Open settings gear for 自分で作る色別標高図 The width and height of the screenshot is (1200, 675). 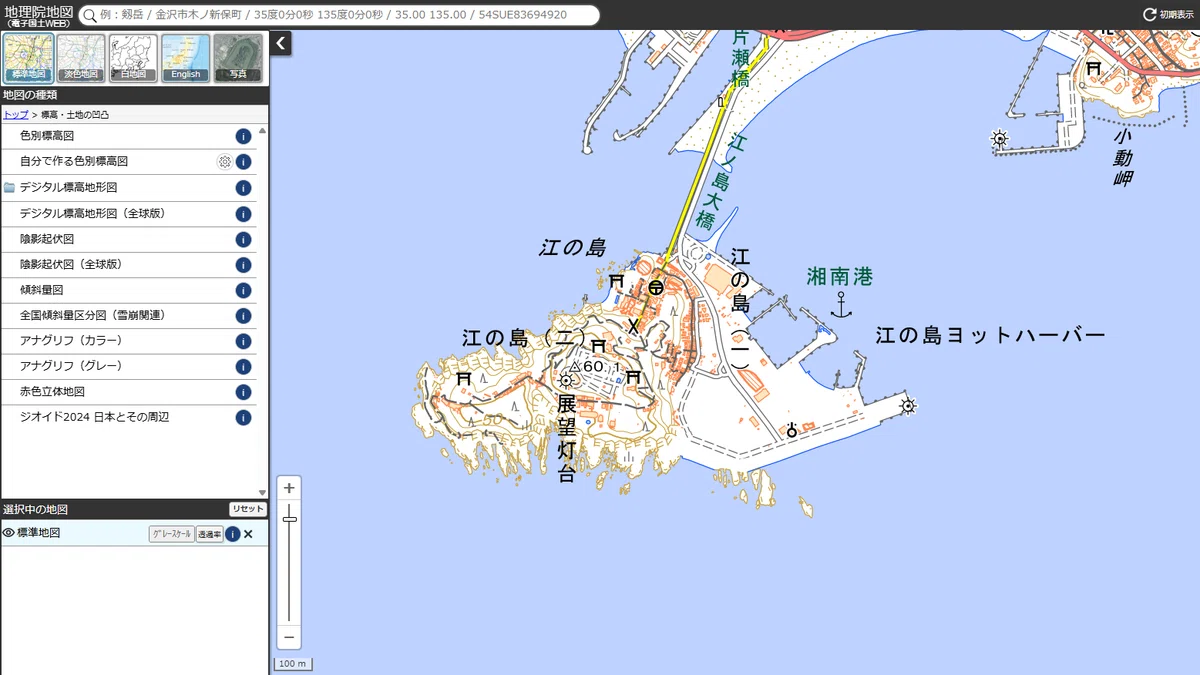coord(225,162)
